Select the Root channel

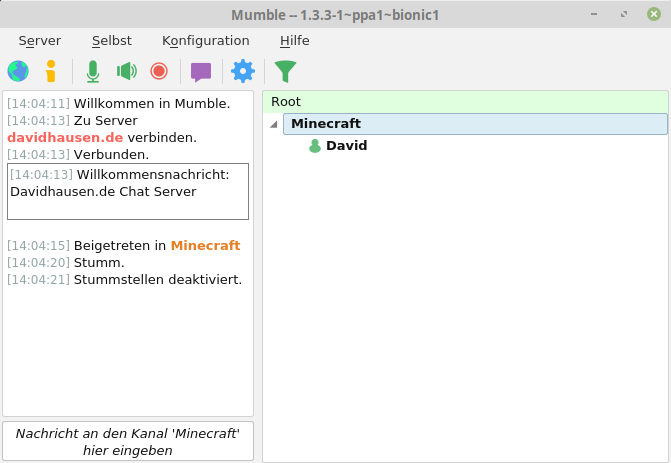(x=465, y=102)
